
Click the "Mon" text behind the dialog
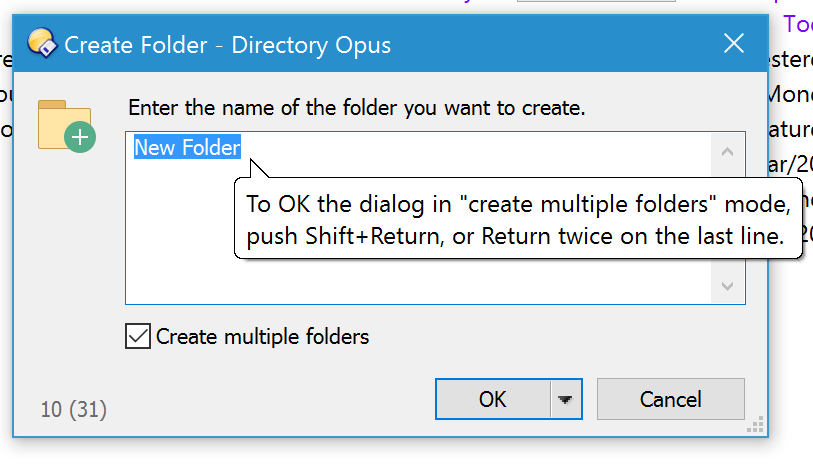click(x=790, y=94)
